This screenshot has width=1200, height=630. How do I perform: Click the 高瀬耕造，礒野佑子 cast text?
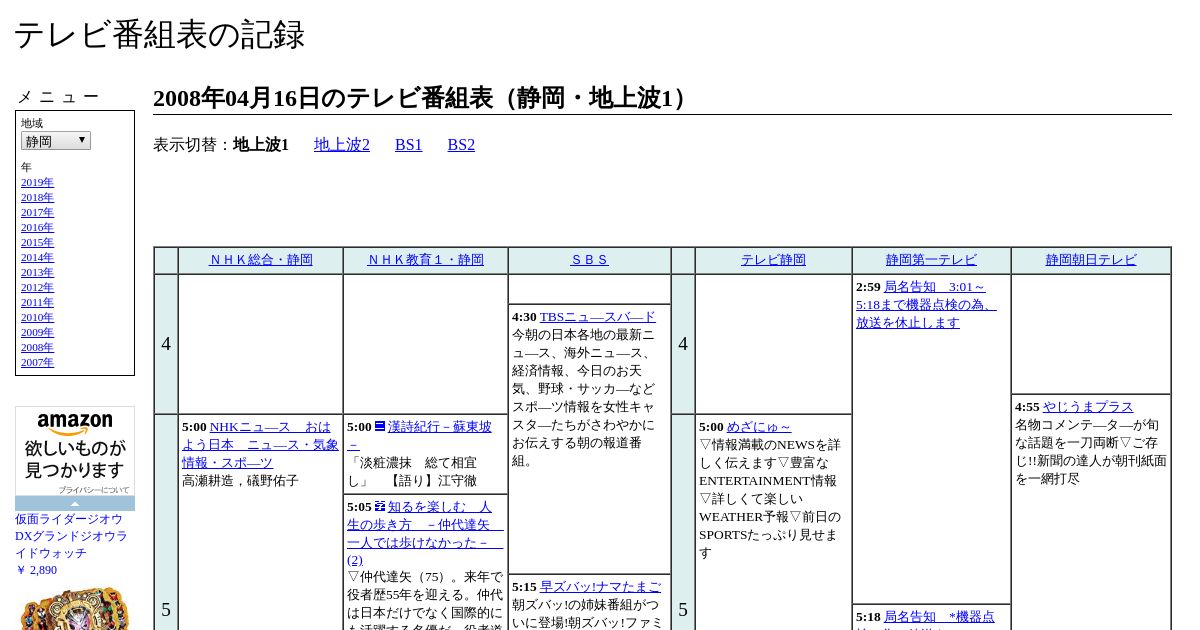coord(240,481)
